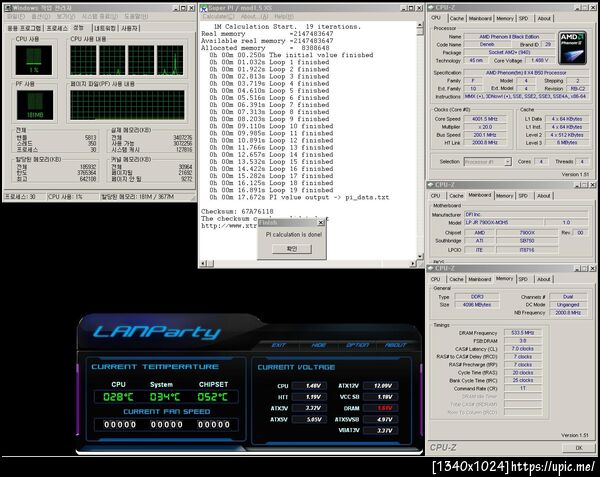Click the Super PI vertical scrollbar down arrow
Viewport: 600px width, 477px height.
(420, 256)
